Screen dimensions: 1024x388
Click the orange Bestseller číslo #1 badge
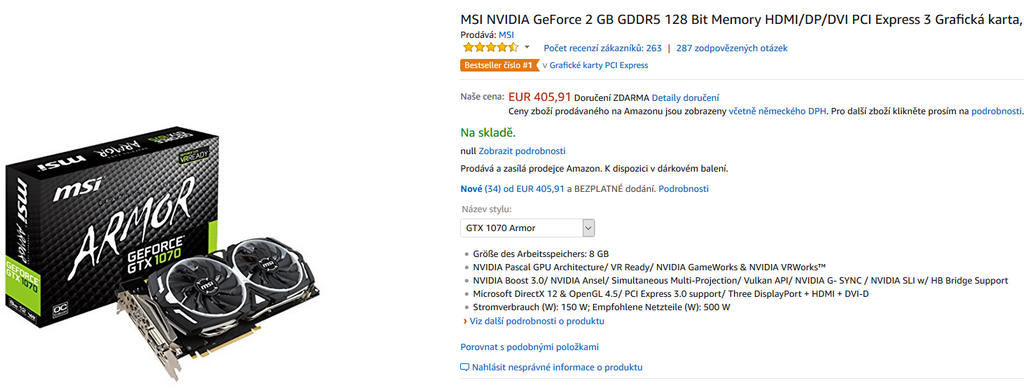tap(500, 65)
